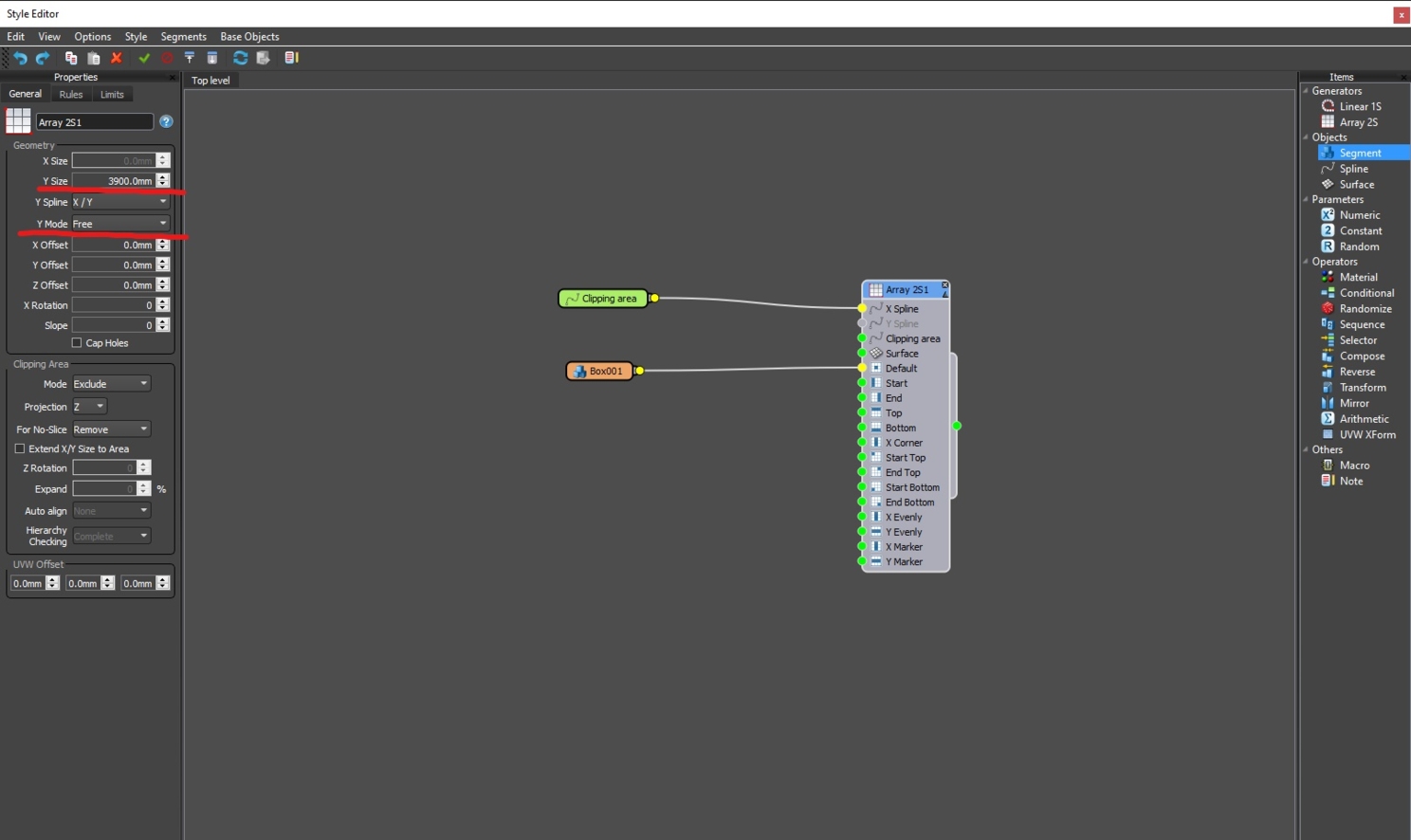
Task: Collapse the Parameters group in Items
Action: (1306, 200)
